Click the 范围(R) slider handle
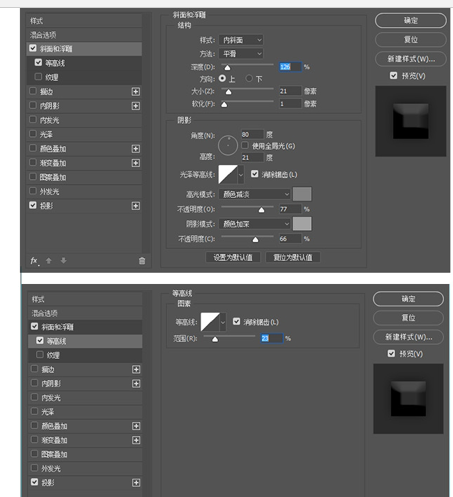 pos(215,339)
